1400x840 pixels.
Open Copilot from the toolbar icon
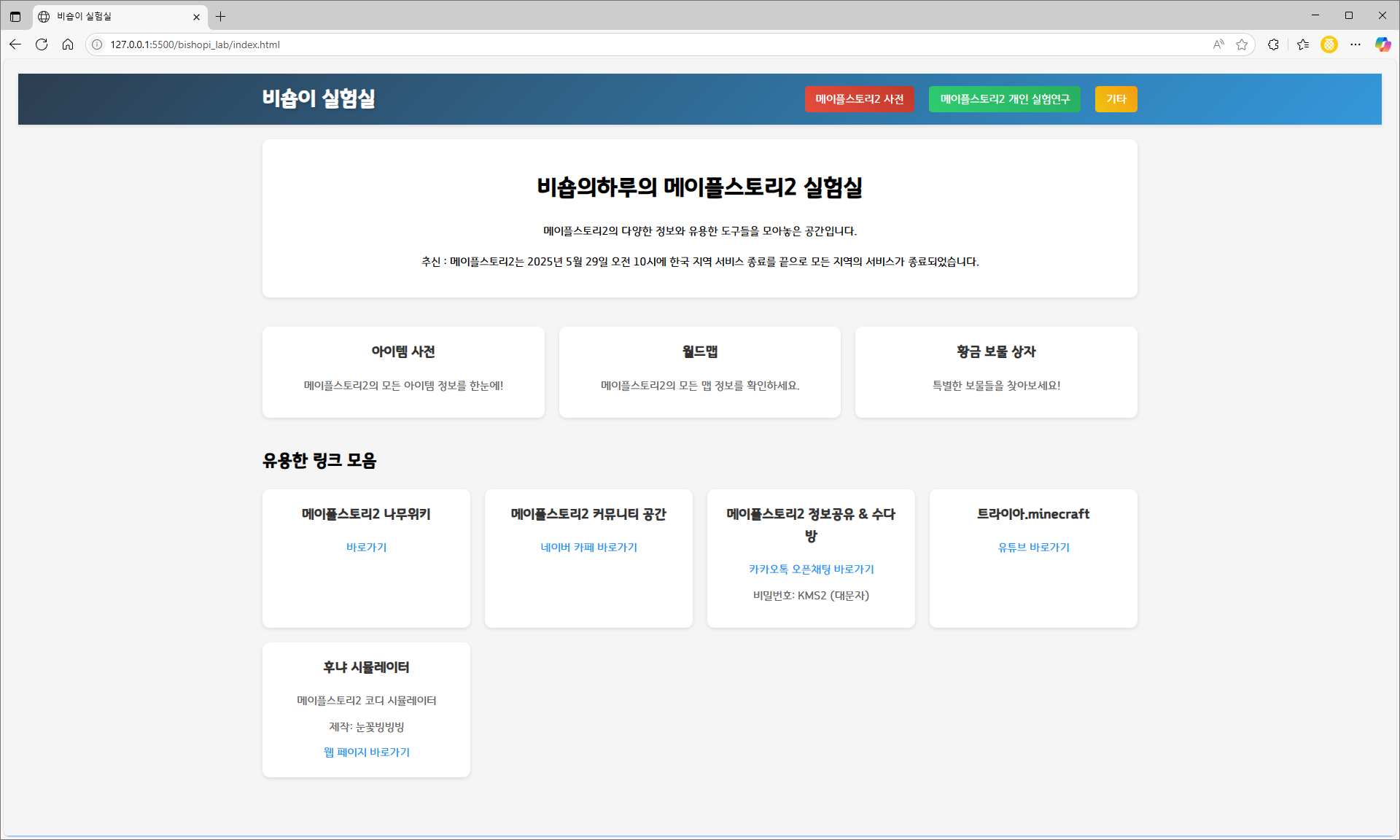pyautogui.click(x=1382, y=44)
